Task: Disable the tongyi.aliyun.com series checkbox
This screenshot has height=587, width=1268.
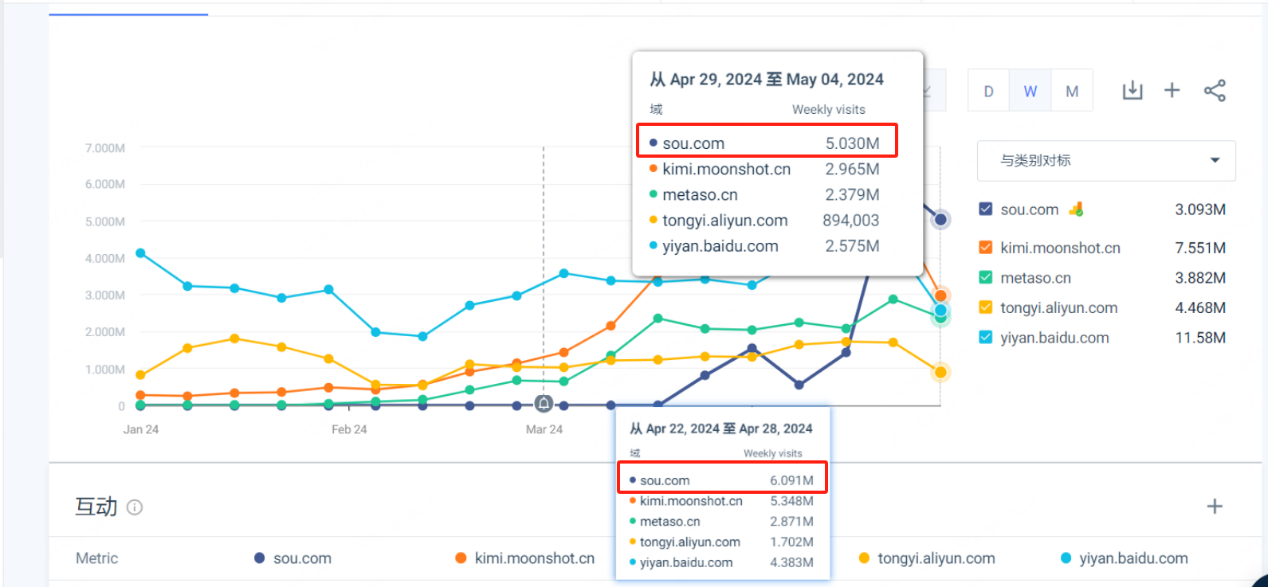Action: pos(986,308)
